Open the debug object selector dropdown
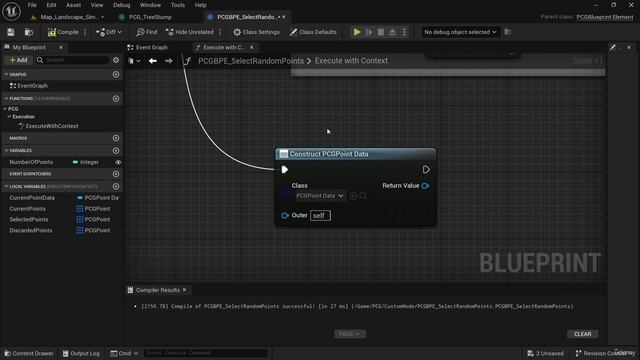 tap(460, 32)
